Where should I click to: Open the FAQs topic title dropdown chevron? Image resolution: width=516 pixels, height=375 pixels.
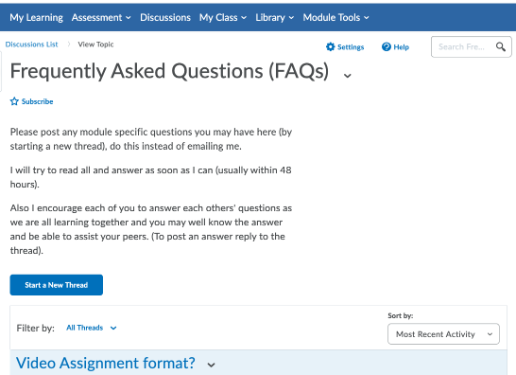[347, 75]
